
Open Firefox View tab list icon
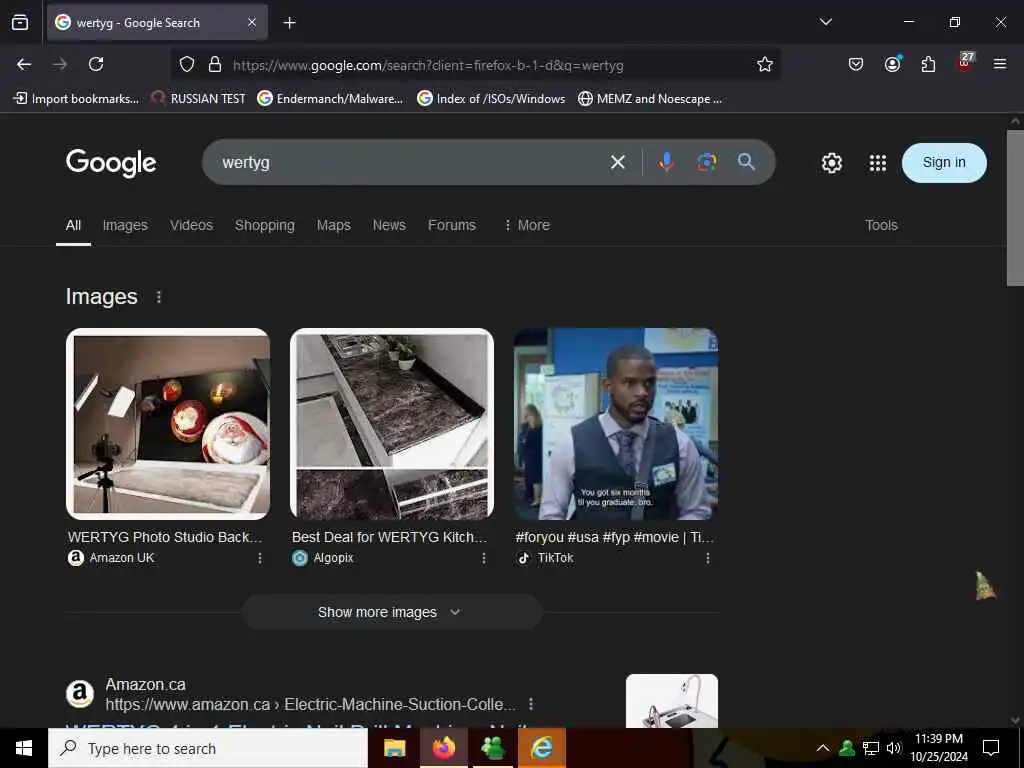pos(20,22)
